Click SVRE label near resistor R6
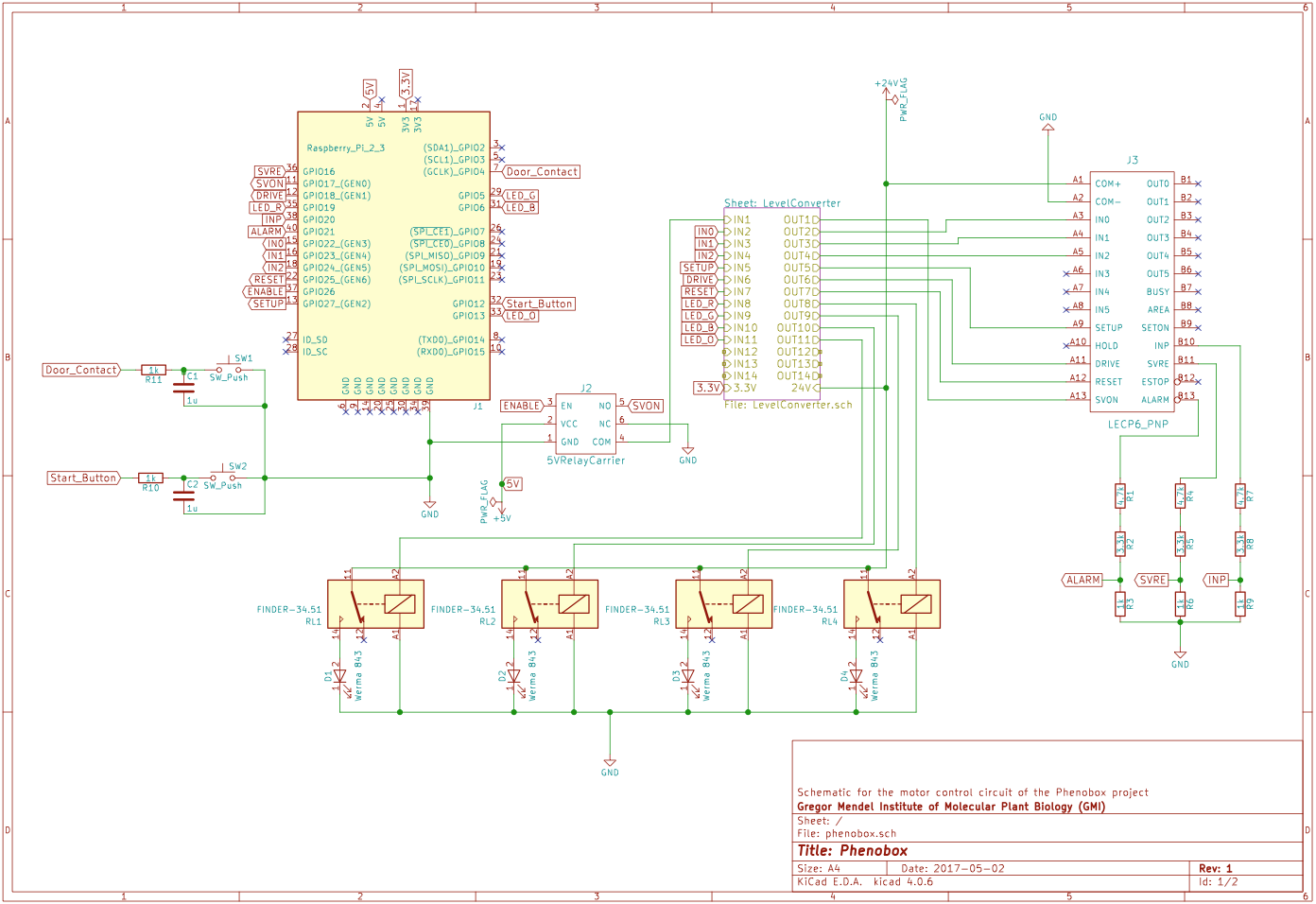Screen dimensions: 1316x904 click(1153, 580)
